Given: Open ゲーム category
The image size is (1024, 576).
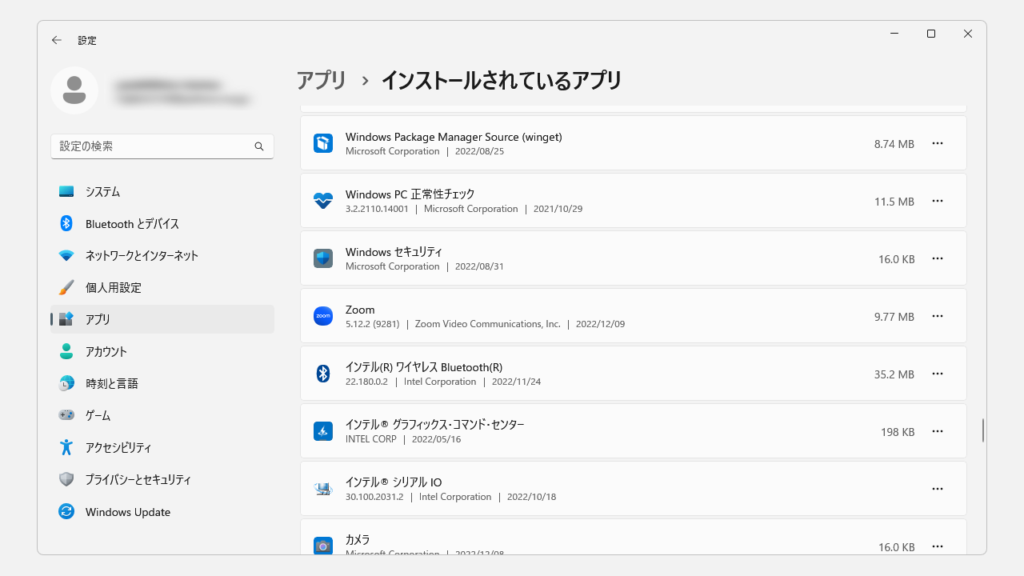Looking at the screenshot, I should tap(162, 415).
